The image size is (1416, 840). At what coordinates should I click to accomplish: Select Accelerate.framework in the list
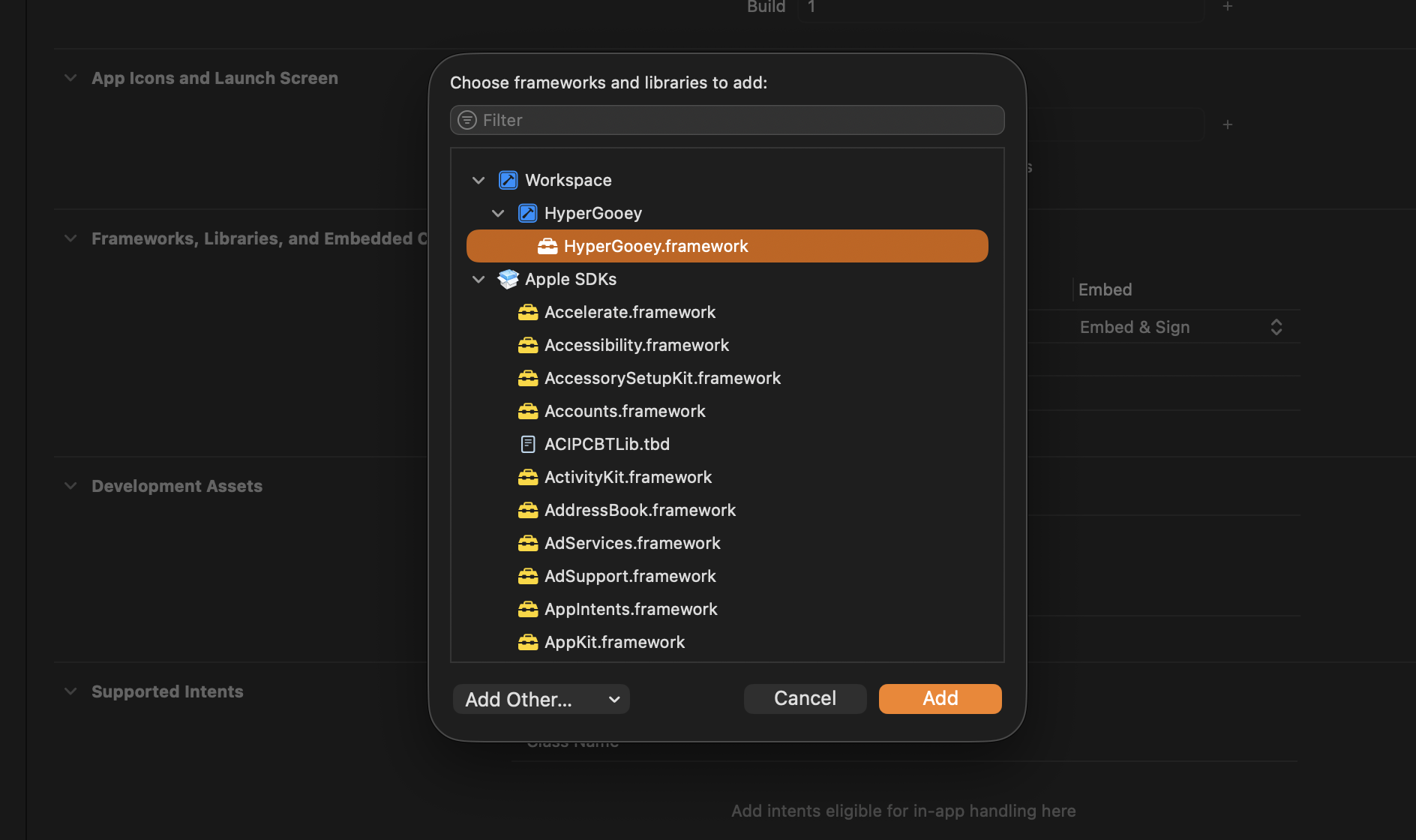[727, 312]
